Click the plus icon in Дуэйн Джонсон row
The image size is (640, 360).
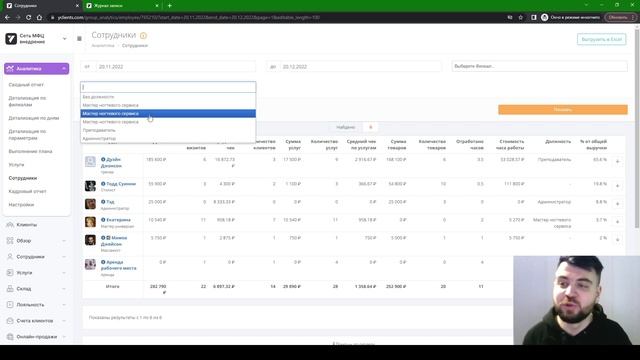tap(618, 162)
